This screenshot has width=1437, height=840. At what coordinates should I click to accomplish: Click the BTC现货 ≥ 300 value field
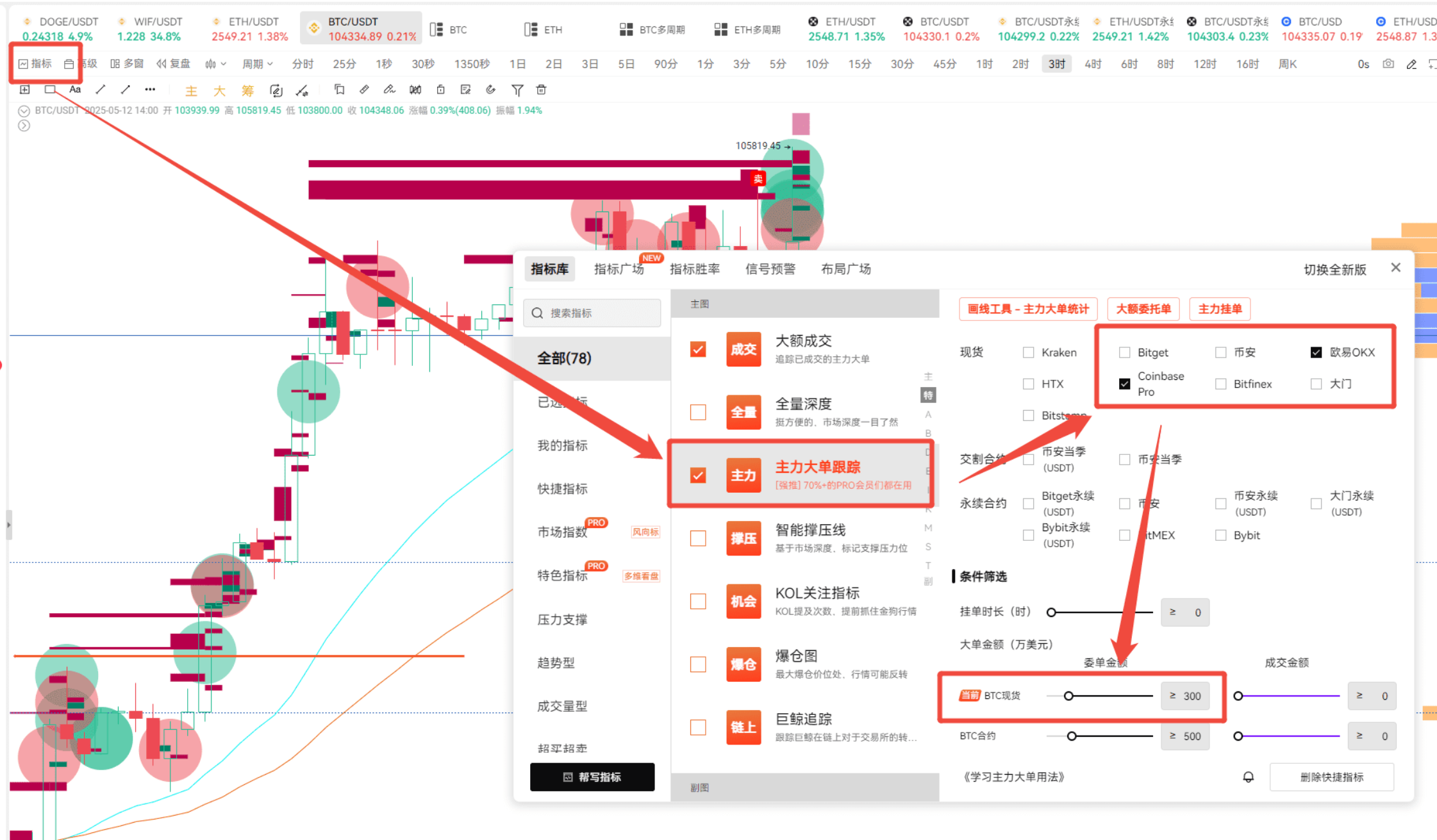pos(1185,696)
